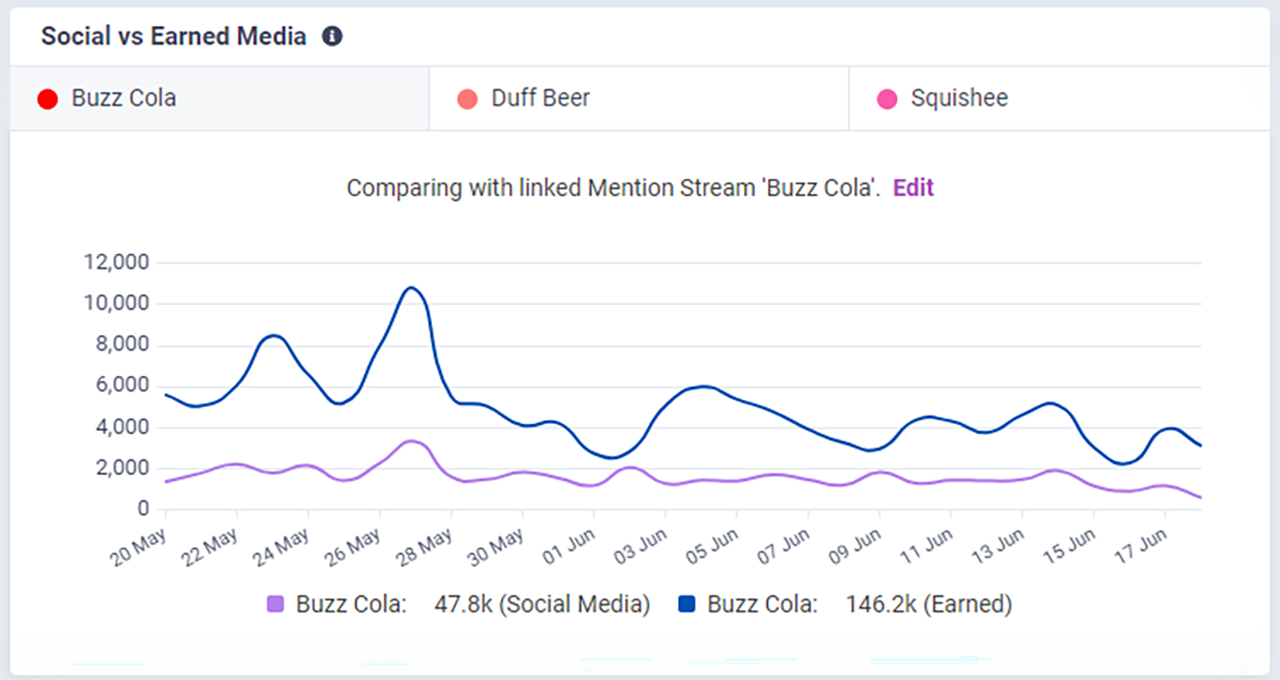Click the 28 May peak on the blue line
The image size is (1280, 680).
tap(410, 287)
